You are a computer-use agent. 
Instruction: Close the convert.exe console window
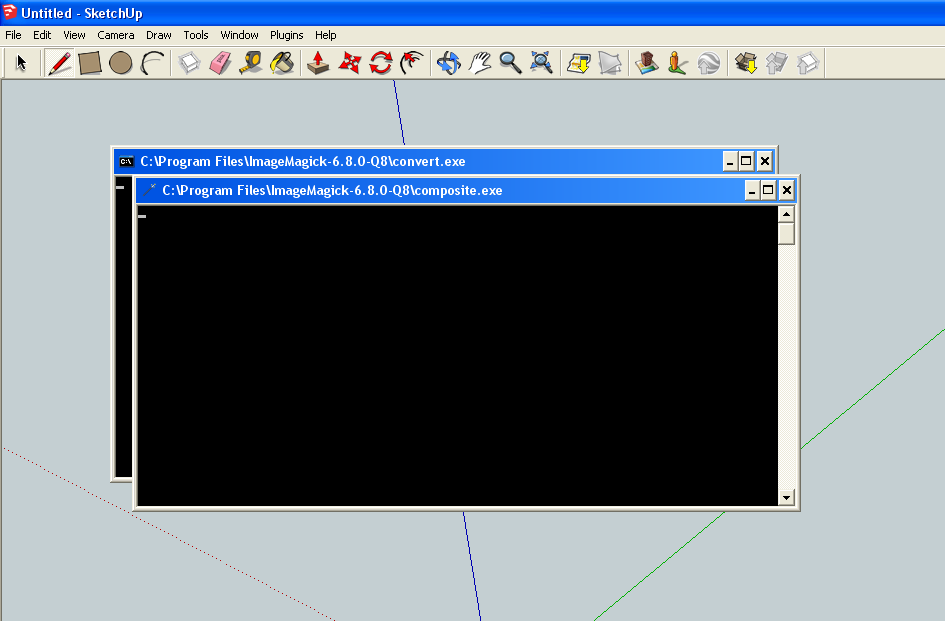pos(765,161)
